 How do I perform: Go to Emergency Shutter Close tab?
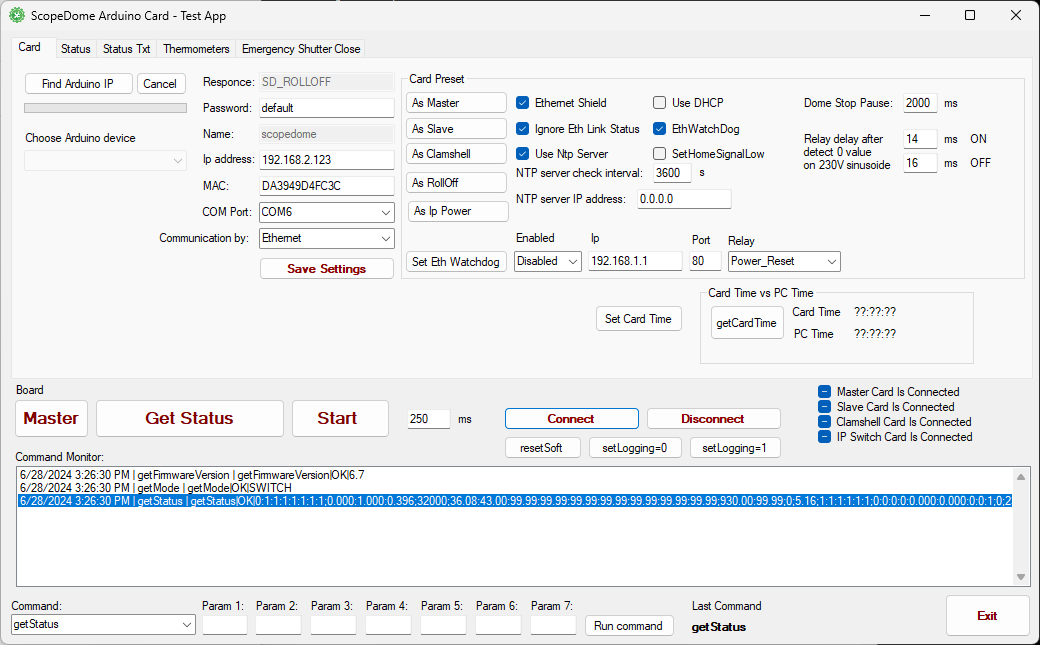301,49
